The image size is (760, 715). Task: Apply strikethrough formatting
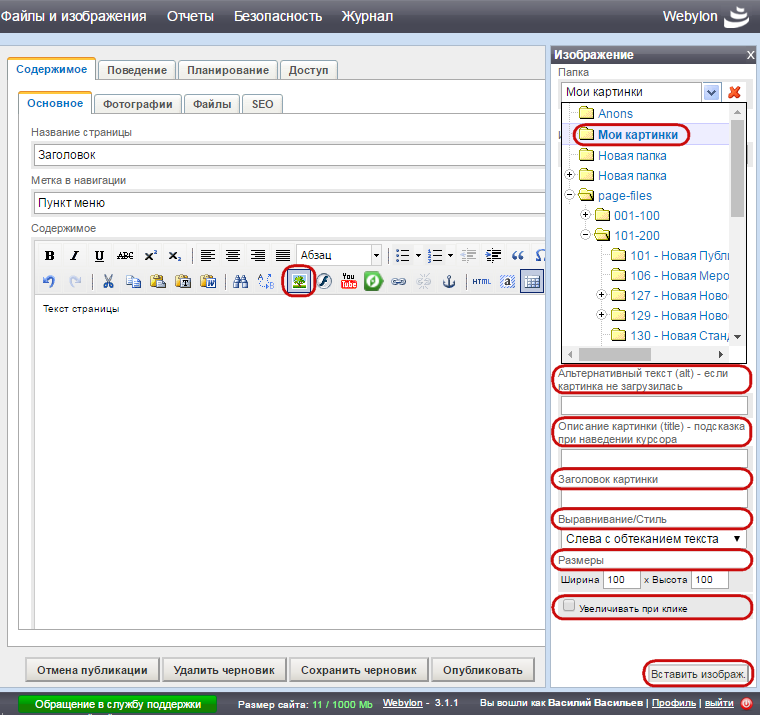pyautogui.click(x=125, y=255)
